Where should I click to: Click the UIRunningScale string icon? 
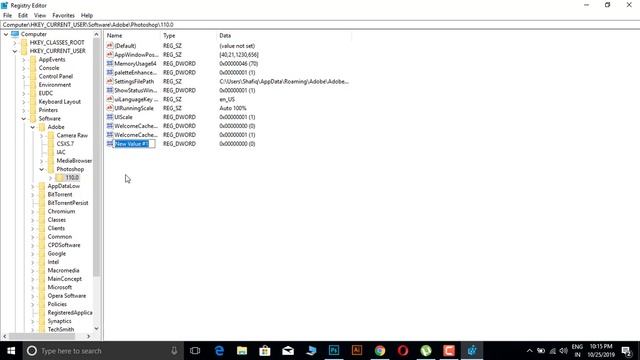point(110,108)
